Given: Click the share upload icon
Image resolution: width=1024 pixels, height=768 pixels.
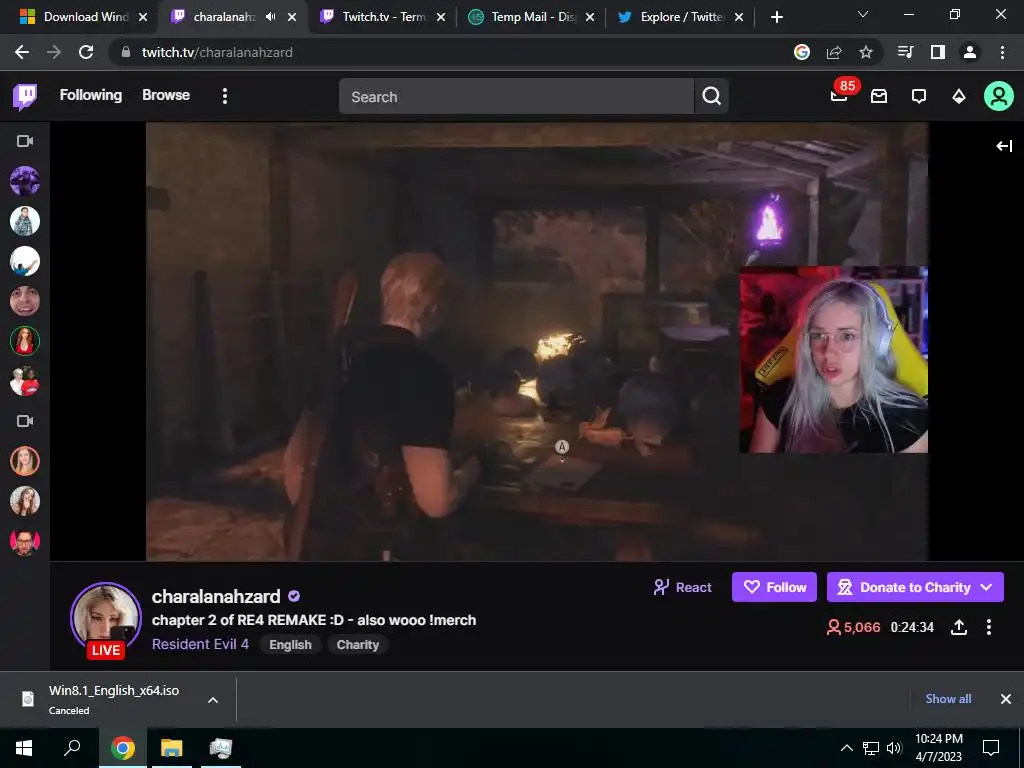Looking at the screenshot, I should point(959,627).
